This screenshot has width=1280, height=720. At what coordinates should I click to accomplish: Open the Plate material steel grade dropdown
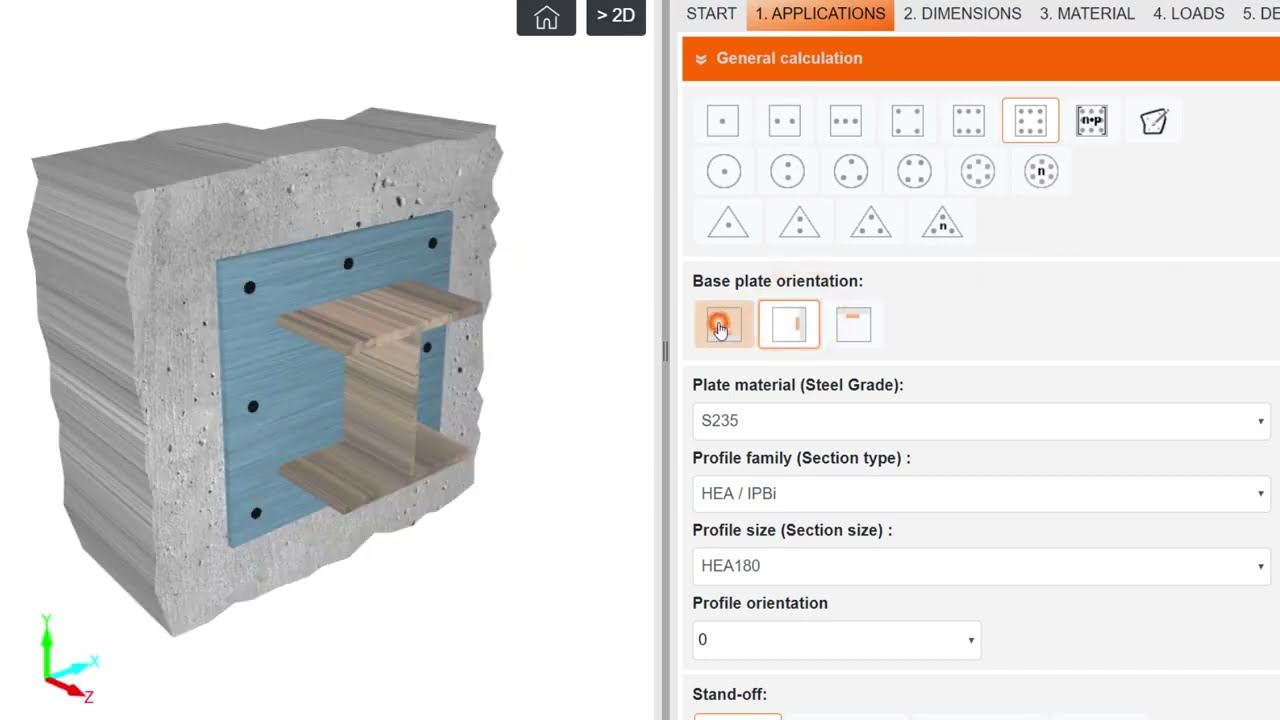[x=981, y=421]
